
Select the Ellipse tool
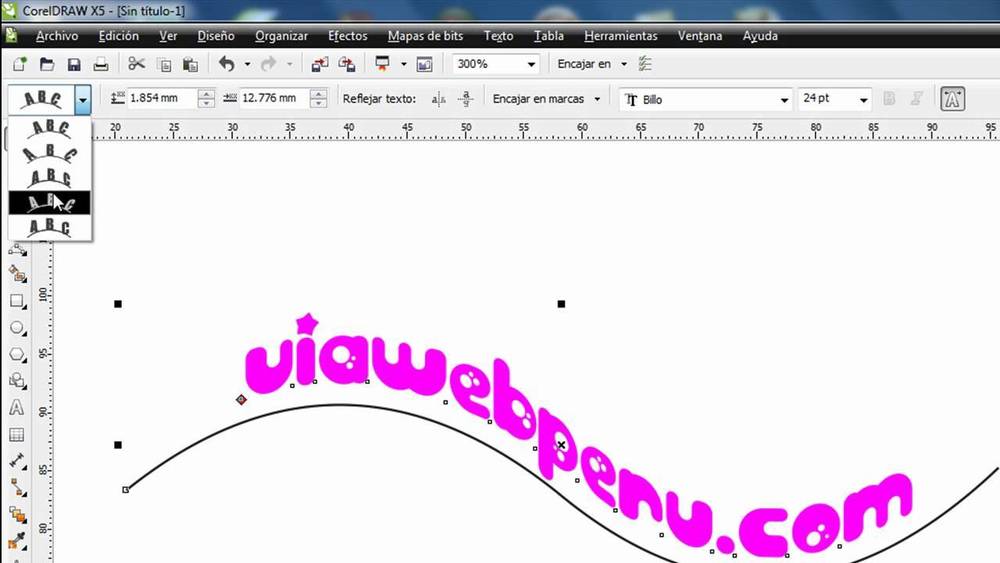[17, 328]
